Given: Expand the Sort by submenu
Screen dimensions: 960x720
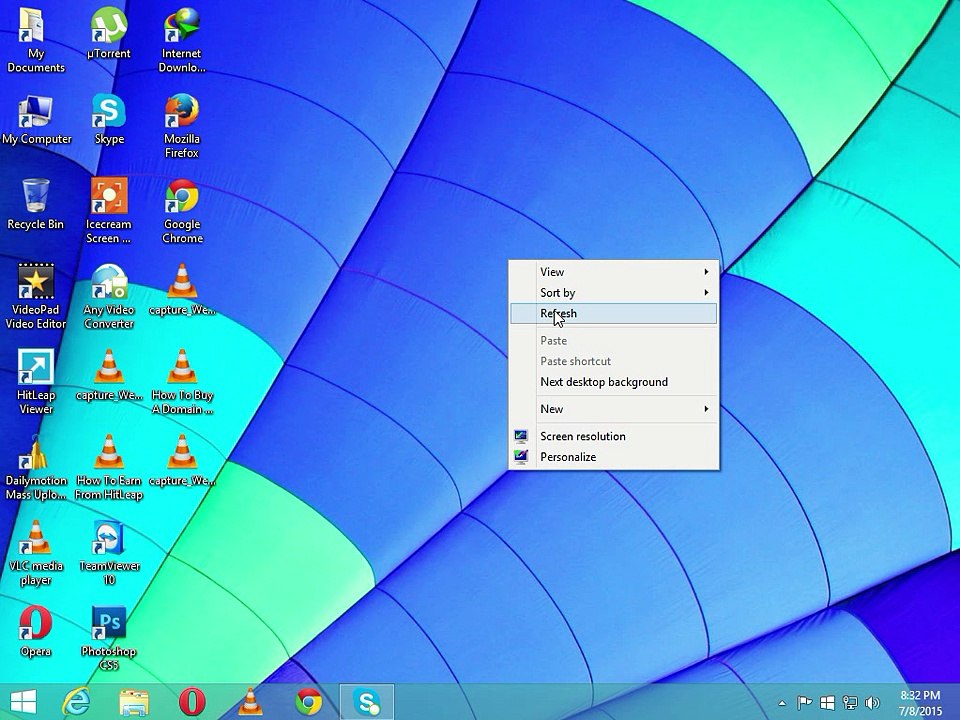Looking at the screenshot, I should [x=613, y=293].
